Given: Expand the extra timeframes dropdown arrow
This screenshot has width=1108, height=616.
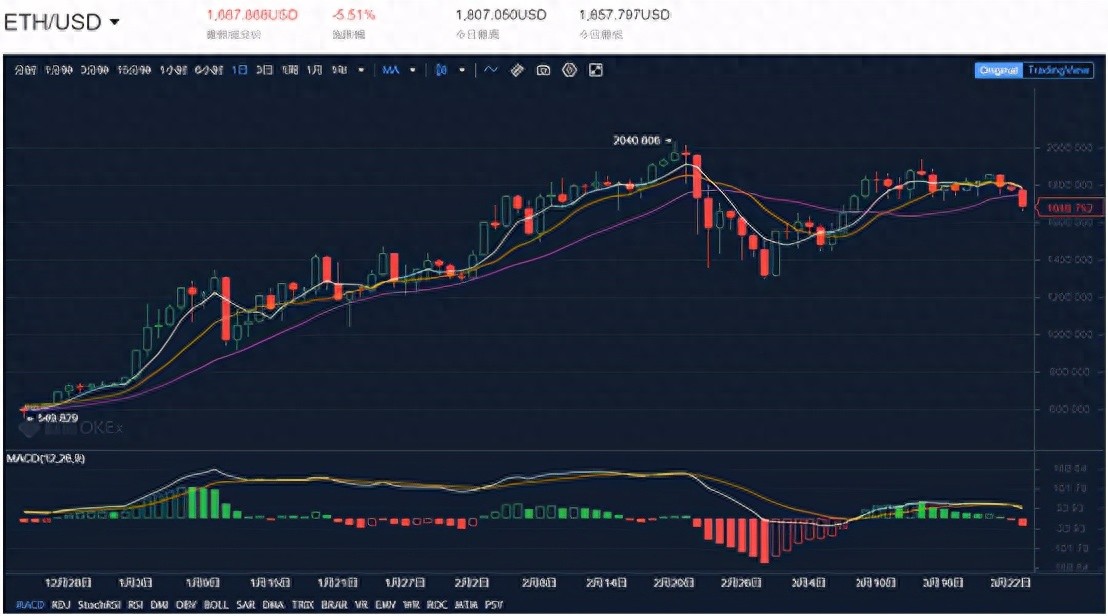Looking at the screenshot, I should pos(361,70).
